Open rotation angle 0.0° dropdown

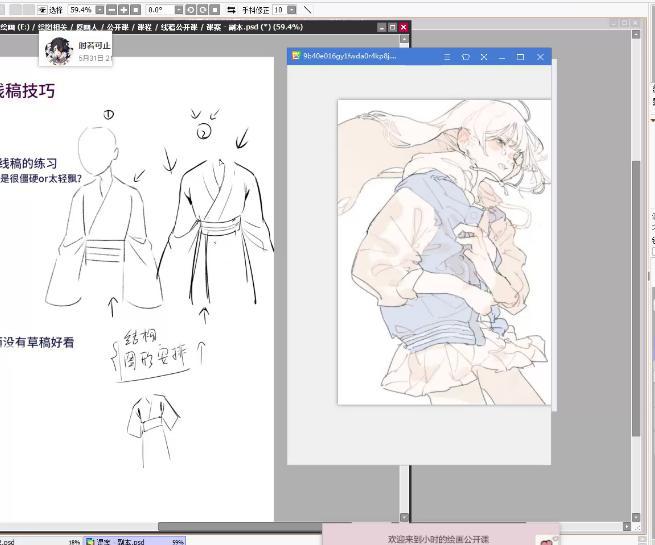point(179,10)
